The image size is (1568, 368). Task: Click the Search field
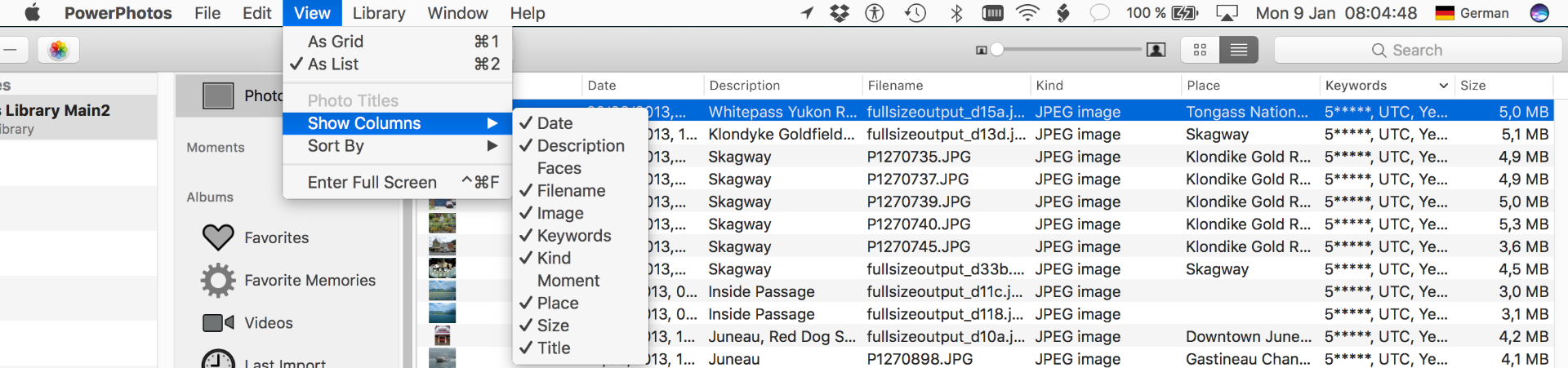point(1417,51)
